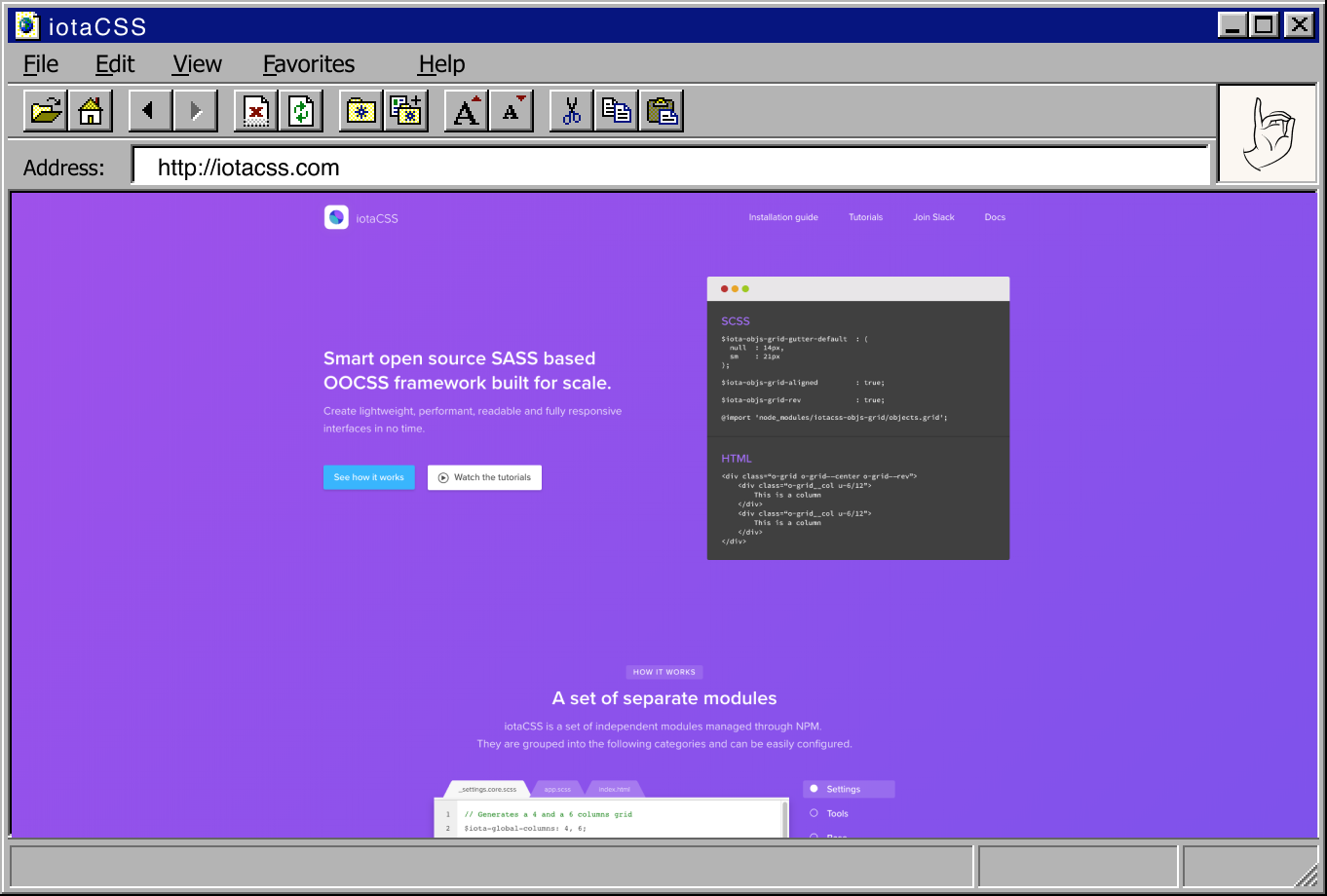Click the "A set of separate modules" heading
Viewport: 1327px width, 896px height.
click(x=664, y=698)
